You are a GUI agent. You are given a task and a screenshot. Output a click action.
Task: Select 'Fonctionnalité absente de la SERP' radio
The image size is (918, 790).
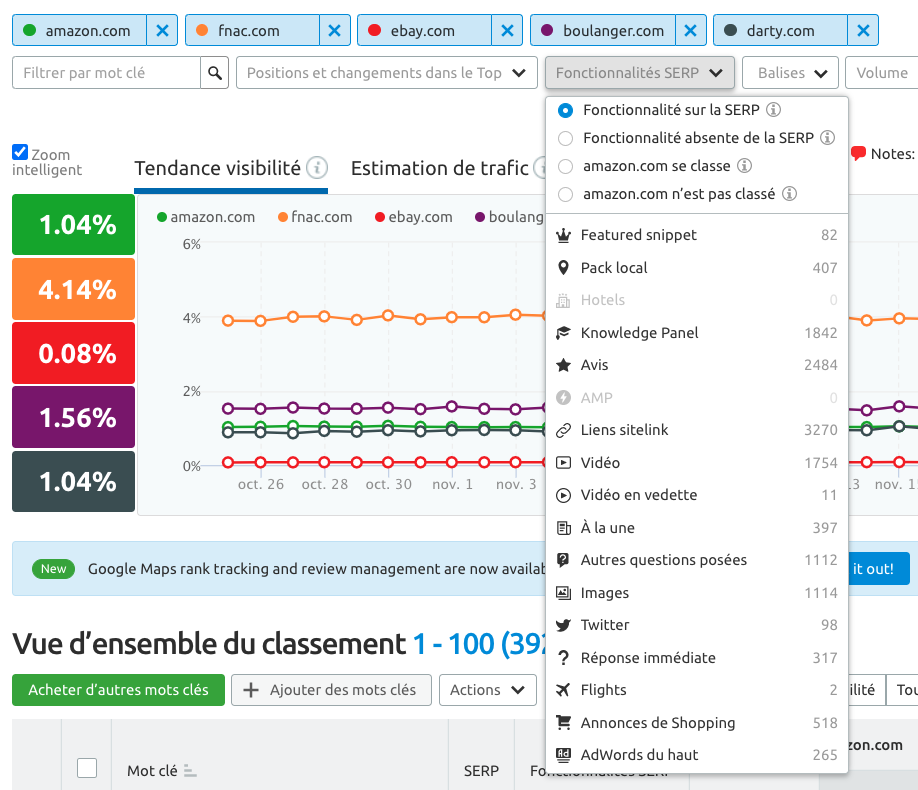click(x=566, y=138)
